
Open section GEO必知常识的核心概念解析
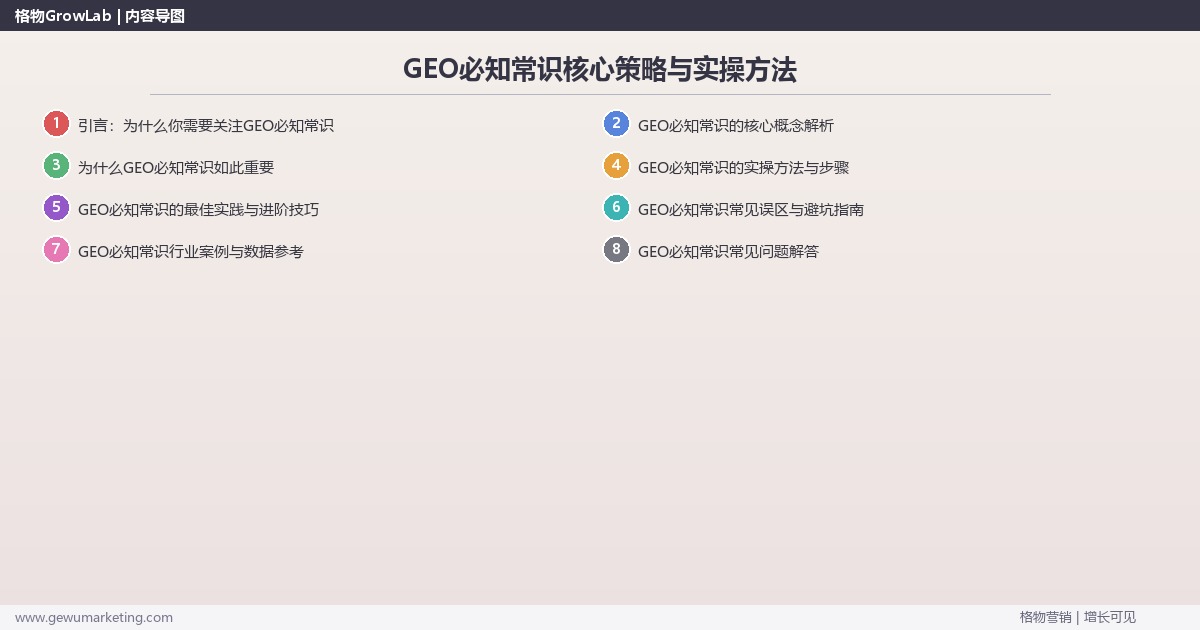coord(736,126)
